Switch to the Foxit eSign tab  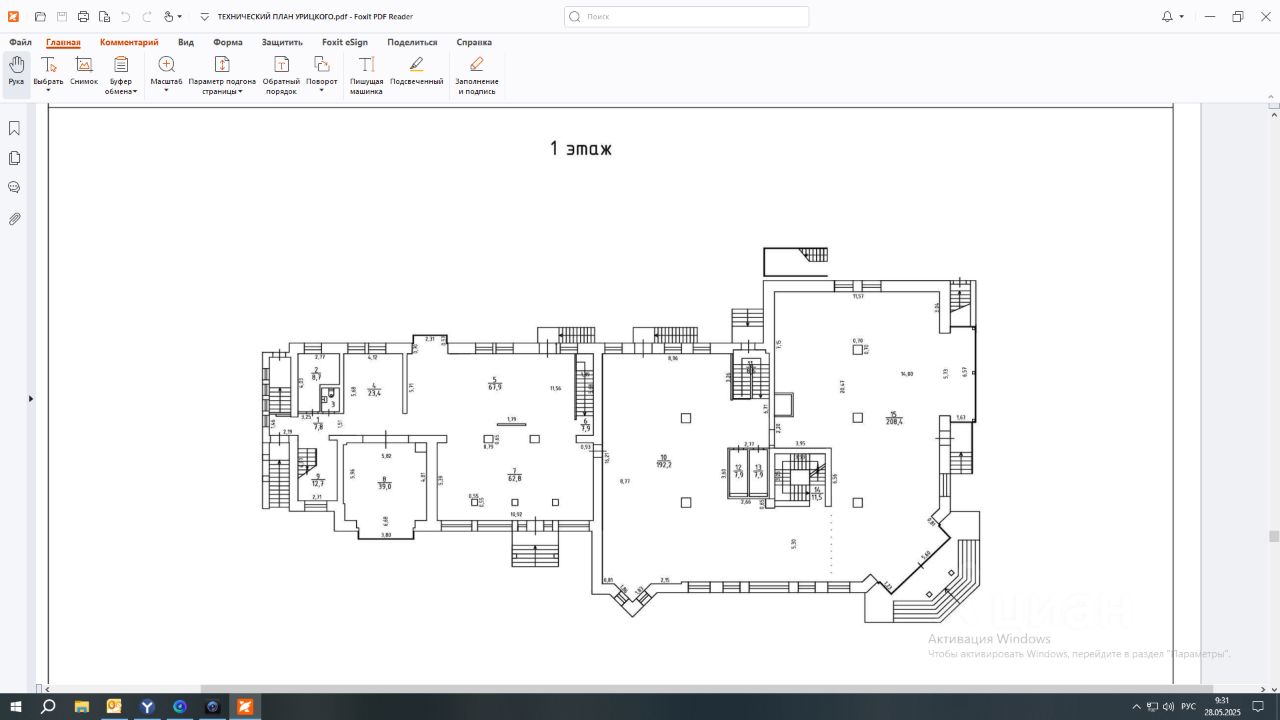click(345, 42)
